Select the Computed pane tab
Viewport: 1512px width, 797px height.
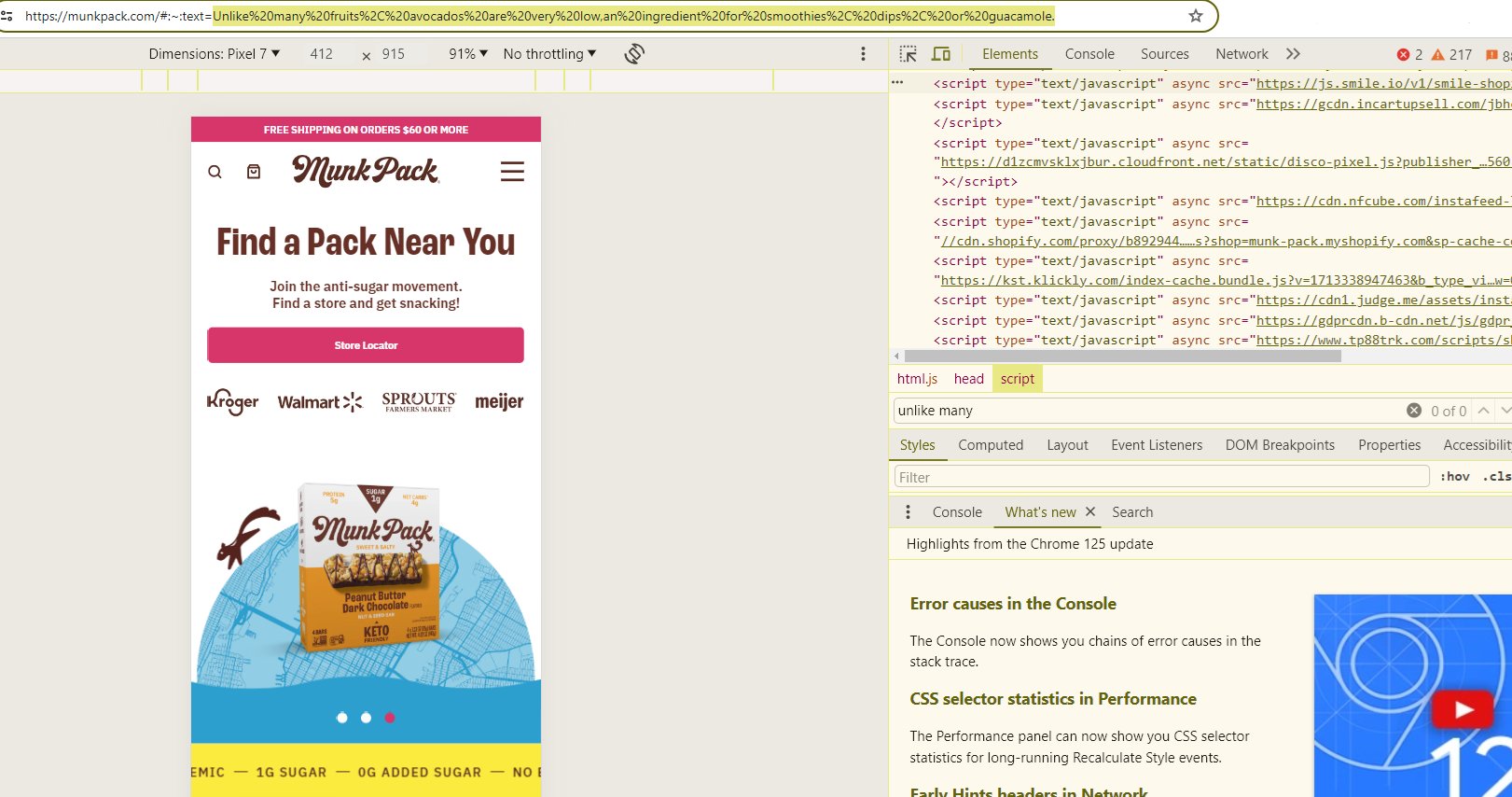pyautogui.click(x=991, y=445)
